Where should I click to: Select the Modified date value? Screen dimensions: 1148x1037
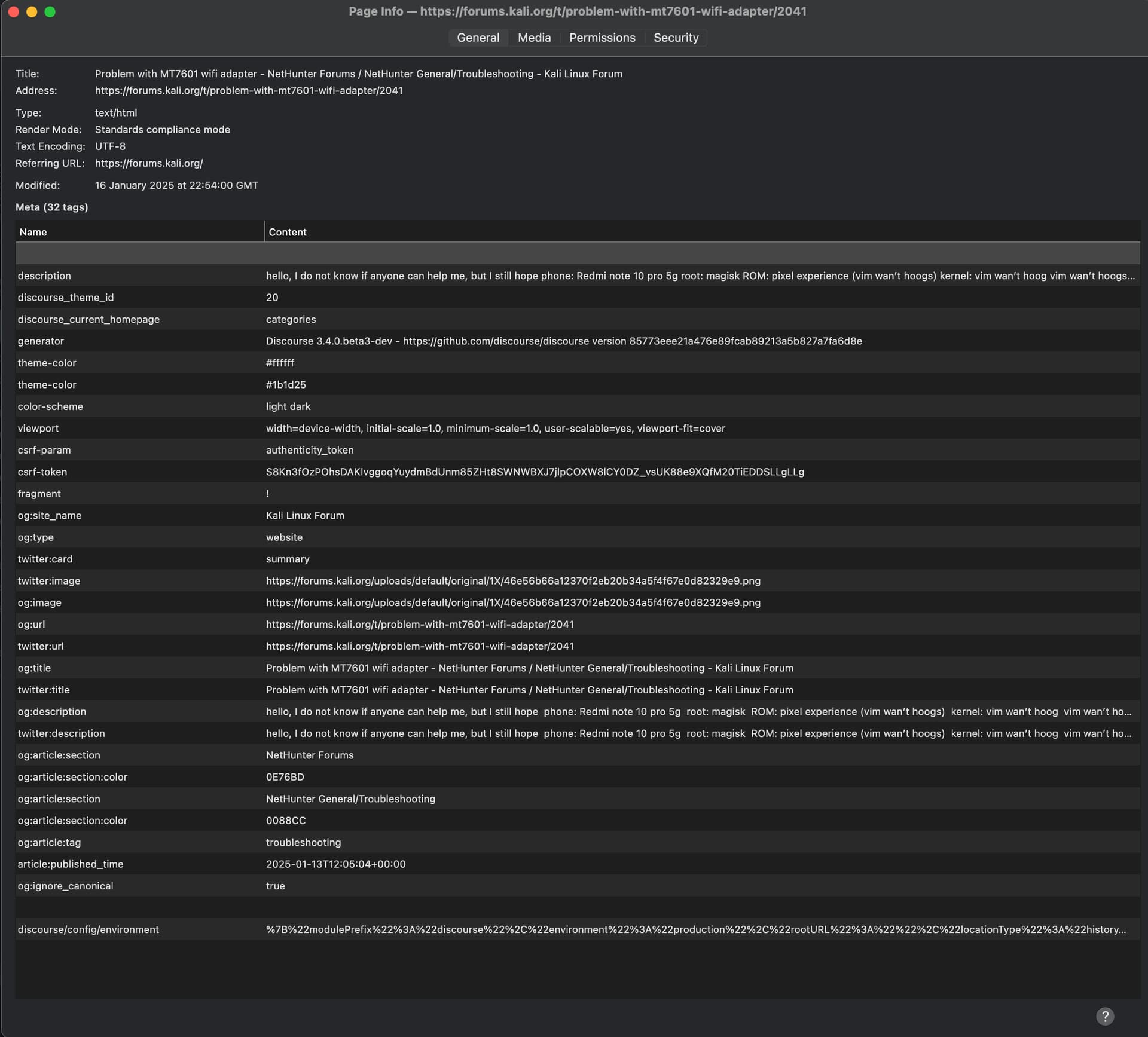176,185
